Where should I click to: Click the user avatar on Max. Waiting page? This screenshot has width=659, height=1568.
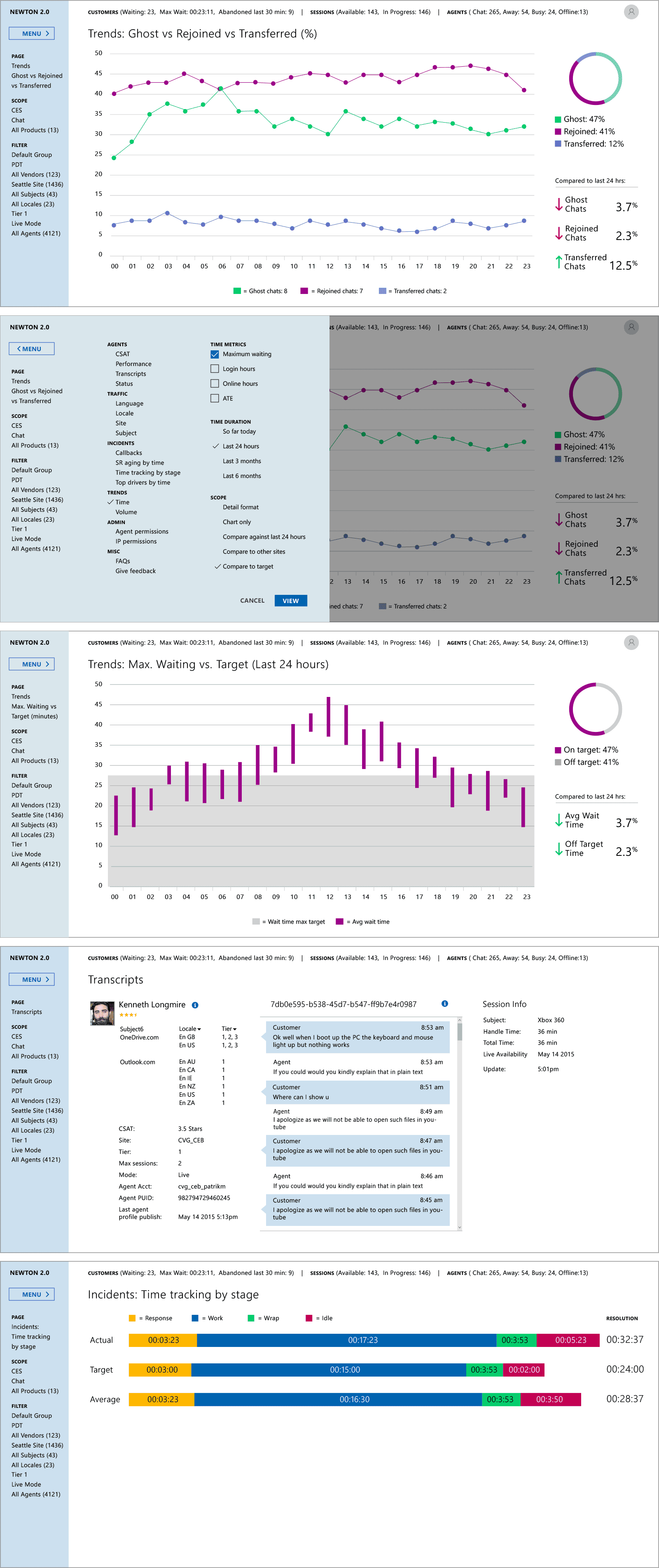[631, 643]
